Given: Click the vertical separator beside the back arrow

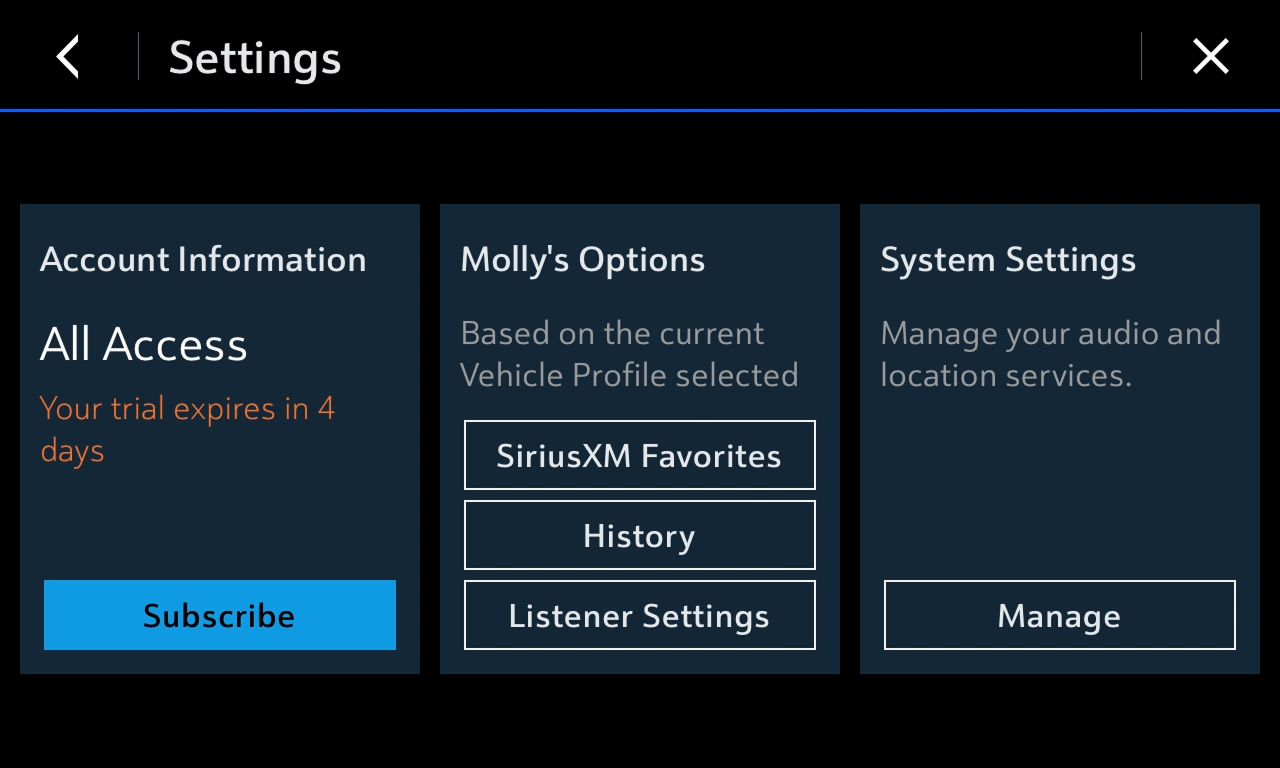Looking at the screenshot, I should (x=138, y=56).
